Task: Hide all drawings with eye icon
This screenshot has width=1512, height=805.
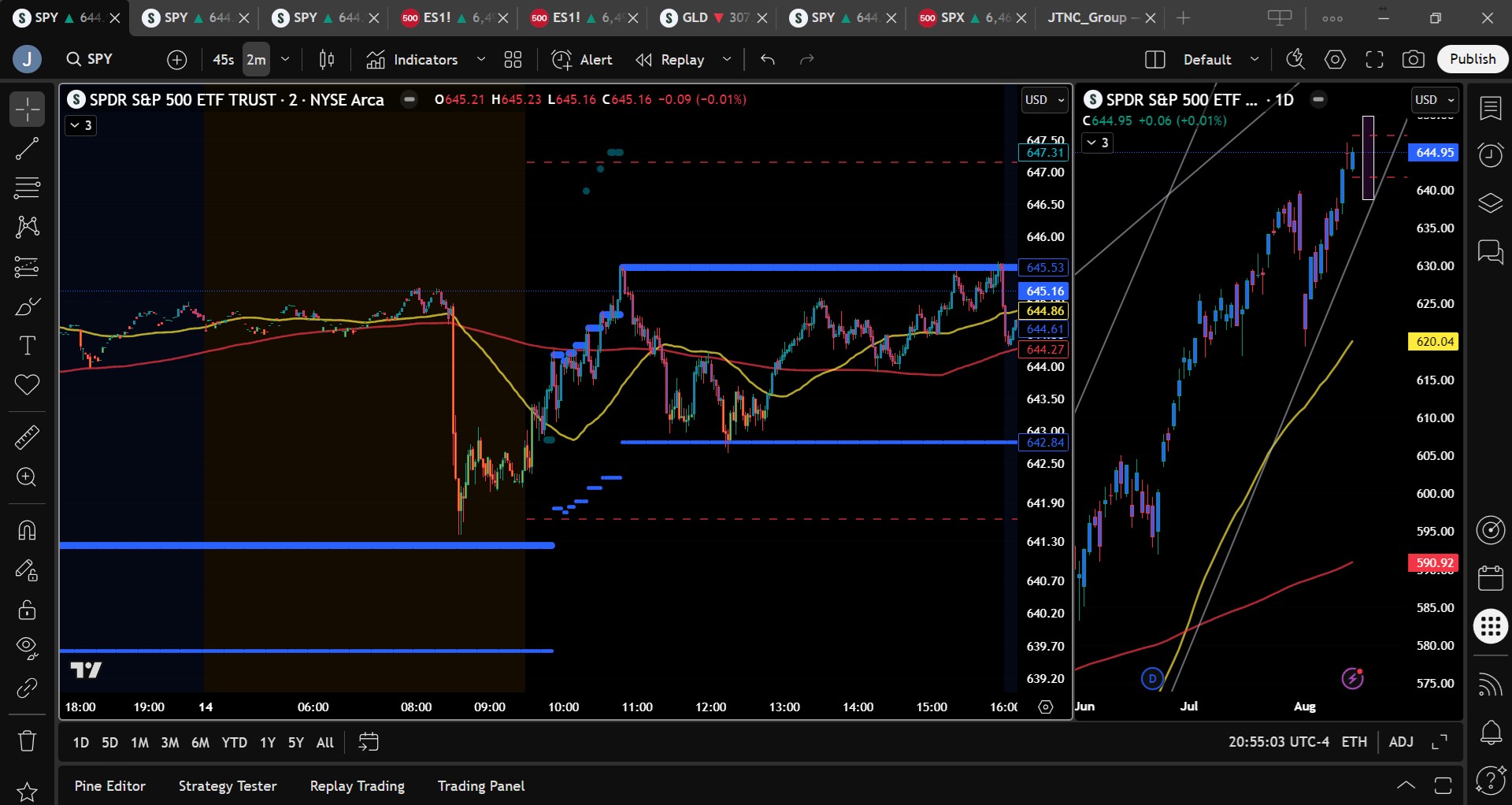Action: click(x=27, y=648)
